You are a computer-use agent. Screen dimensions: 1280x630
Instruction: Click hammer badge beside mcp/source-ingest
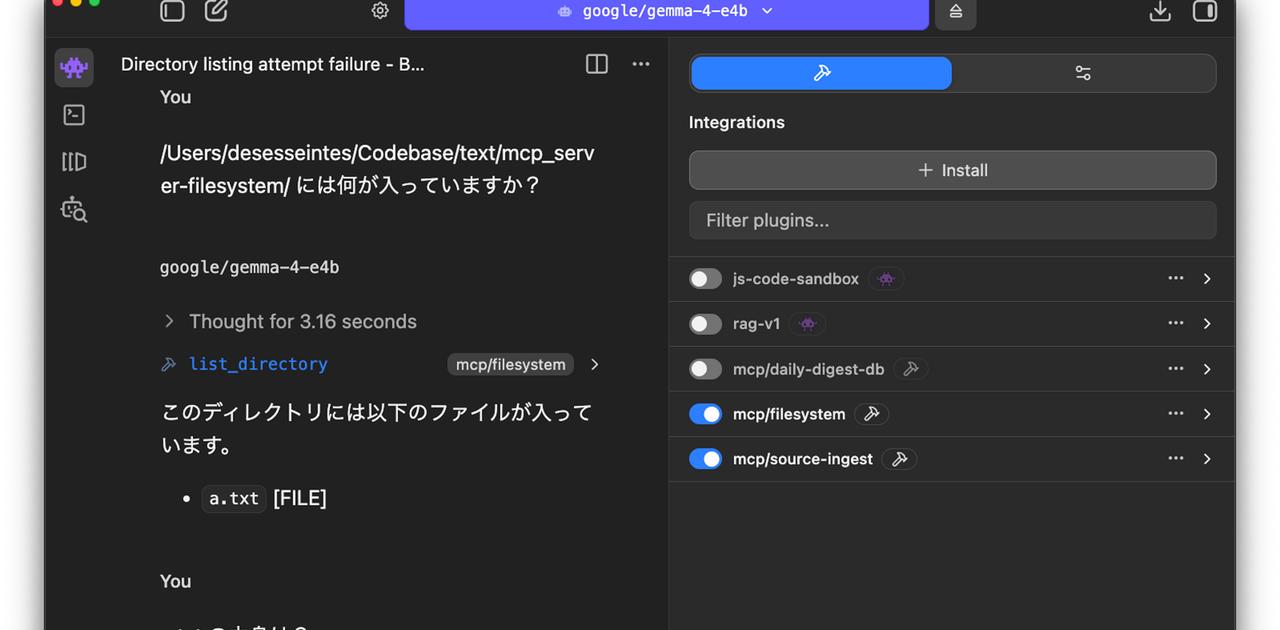[x=900, y=459]
